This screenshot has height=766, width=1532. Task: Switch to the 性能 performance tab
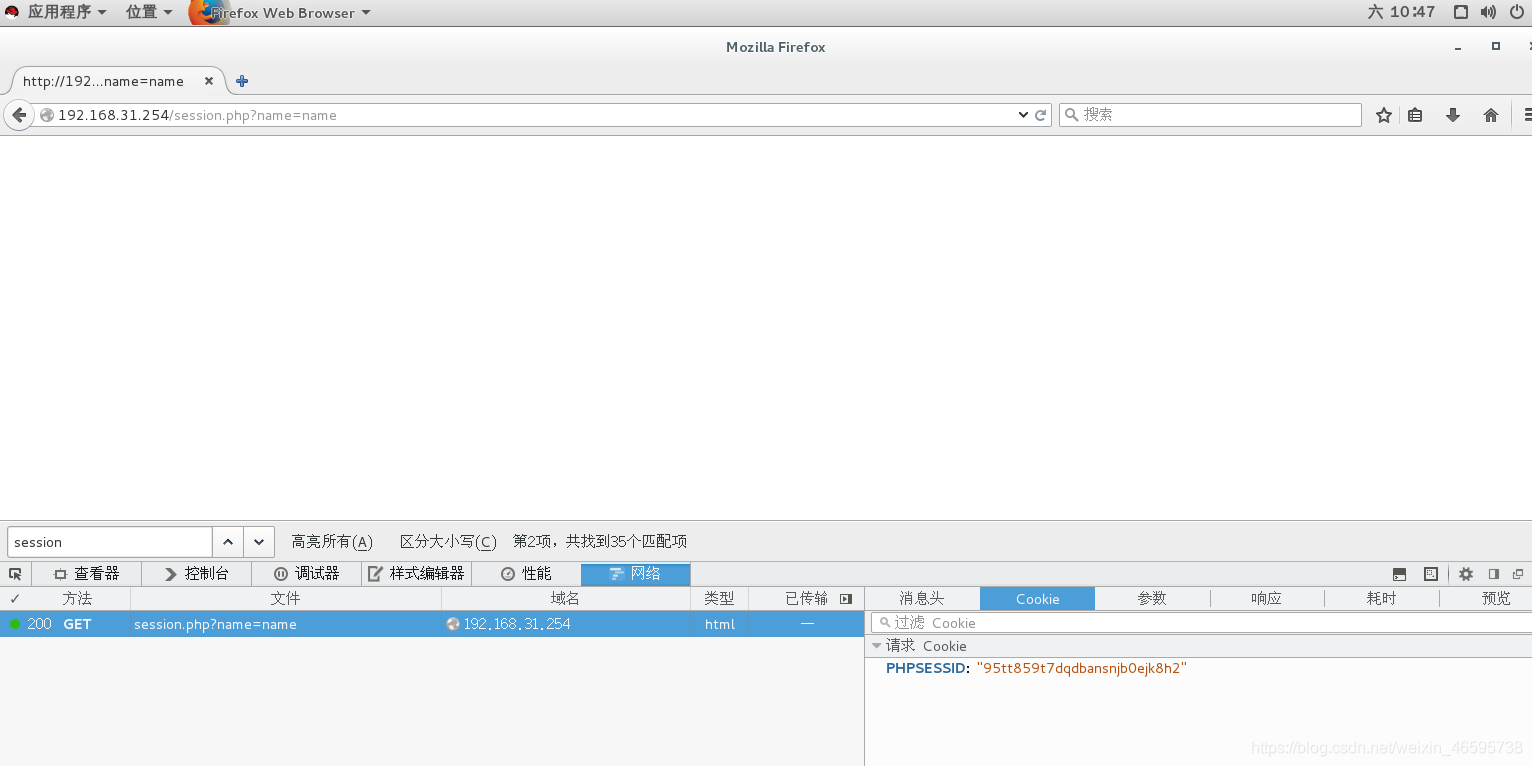(x=526, y=574)
